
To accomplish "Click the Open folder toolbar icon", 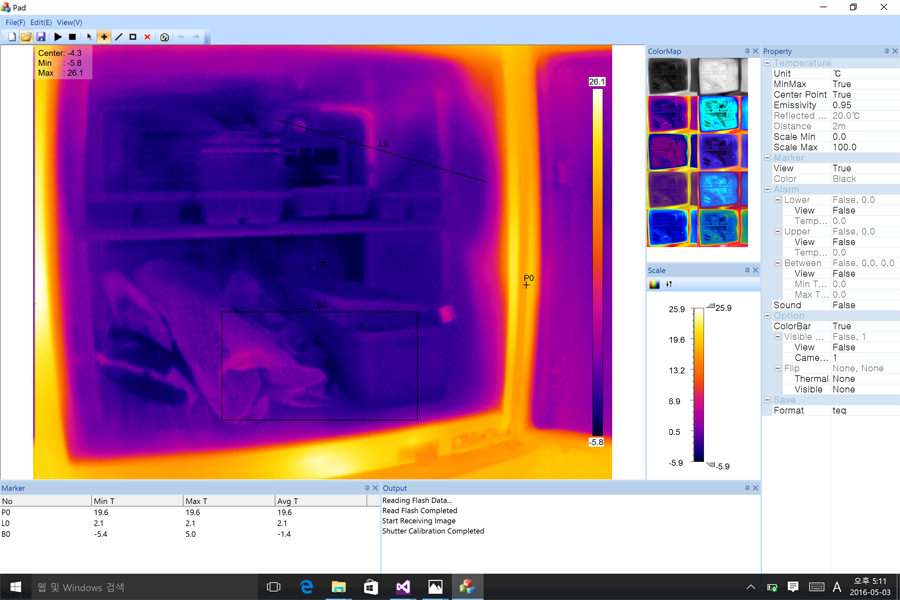I will [26, 37].
